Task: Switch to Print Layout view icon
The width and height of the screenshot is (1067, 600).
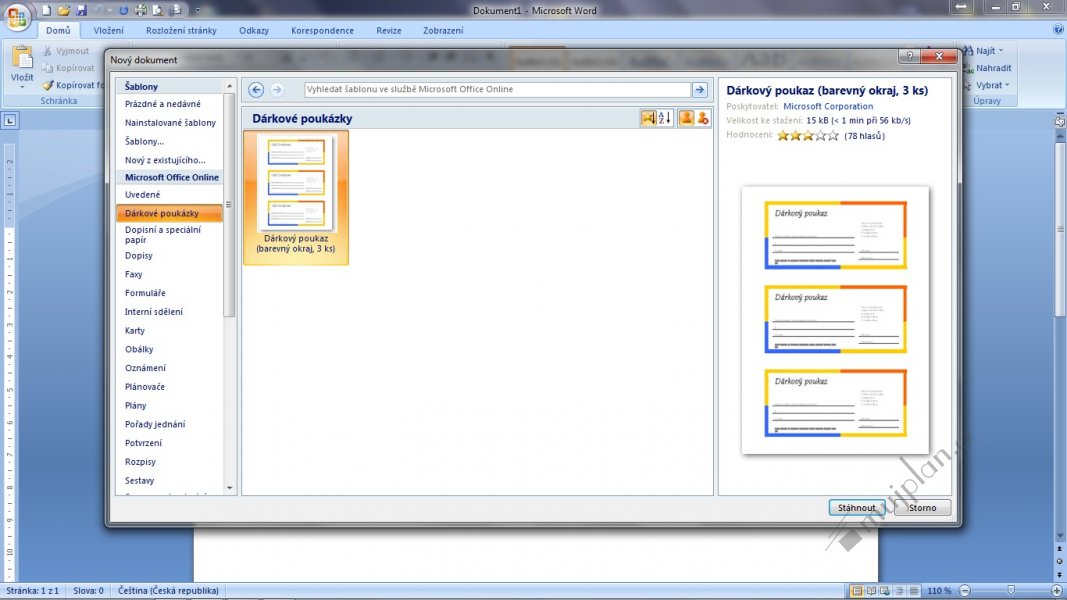Action: pyautogui.click(x=857, y=590)
